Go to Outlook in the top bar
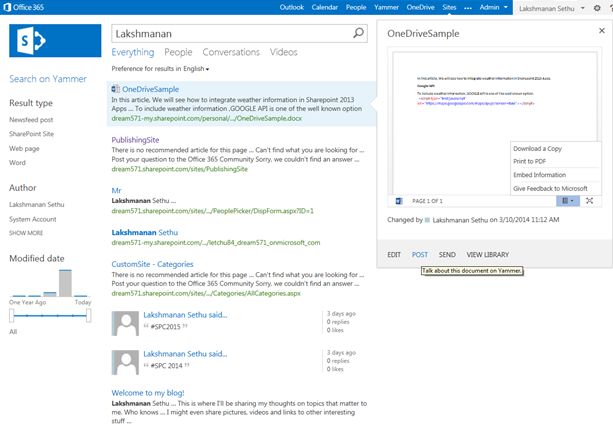613x424 pixels. click(x=292, y=7)
